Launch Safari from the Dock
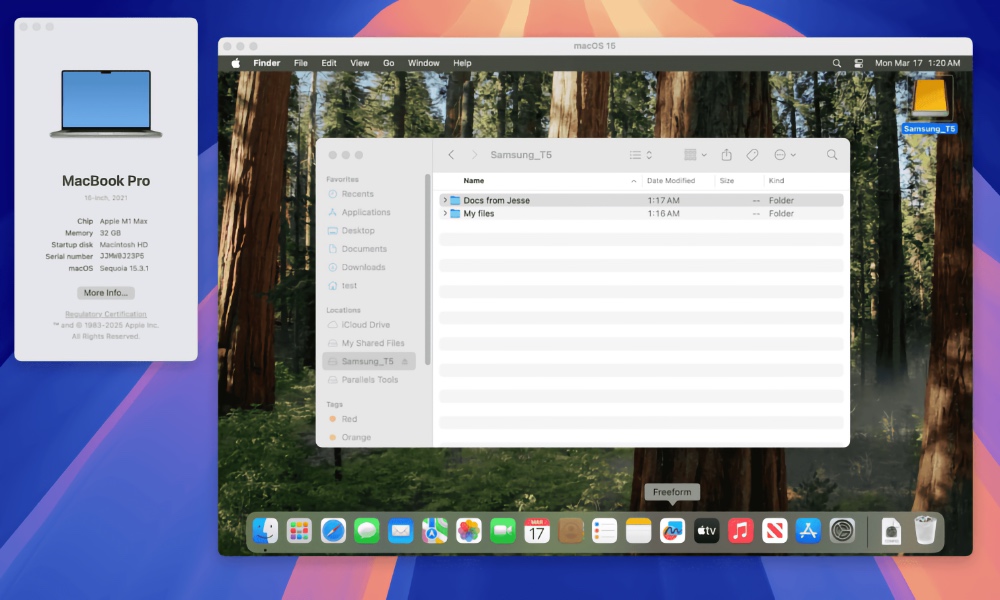 (333, 531)
